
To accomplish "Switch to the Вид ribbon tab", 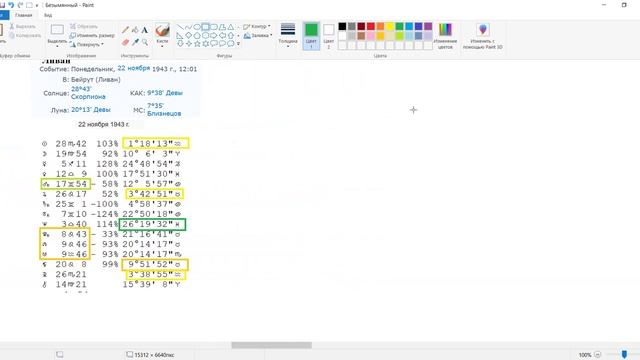I will pos(48,15).
